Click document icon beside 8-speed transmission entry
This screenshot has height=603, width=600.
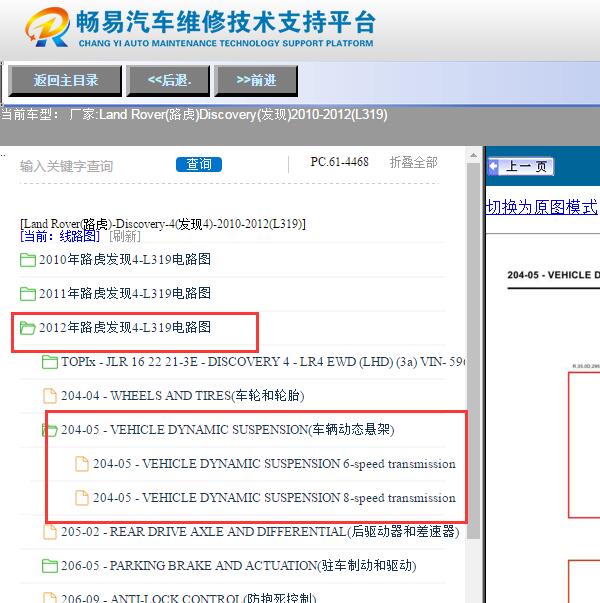pyautogui.click(x=82, y=498)
